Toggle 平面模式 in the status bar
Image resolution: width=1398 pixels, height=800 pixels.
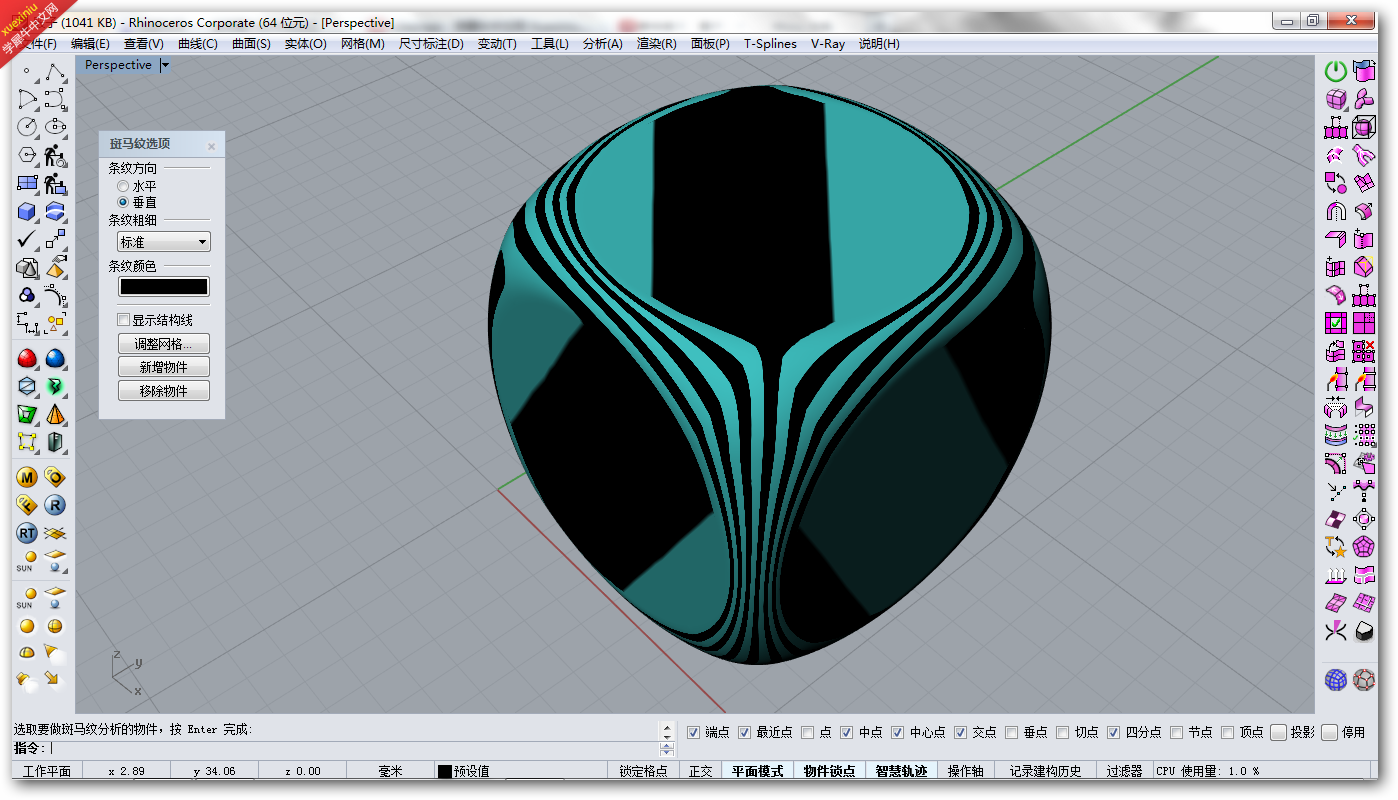(758, 771)
